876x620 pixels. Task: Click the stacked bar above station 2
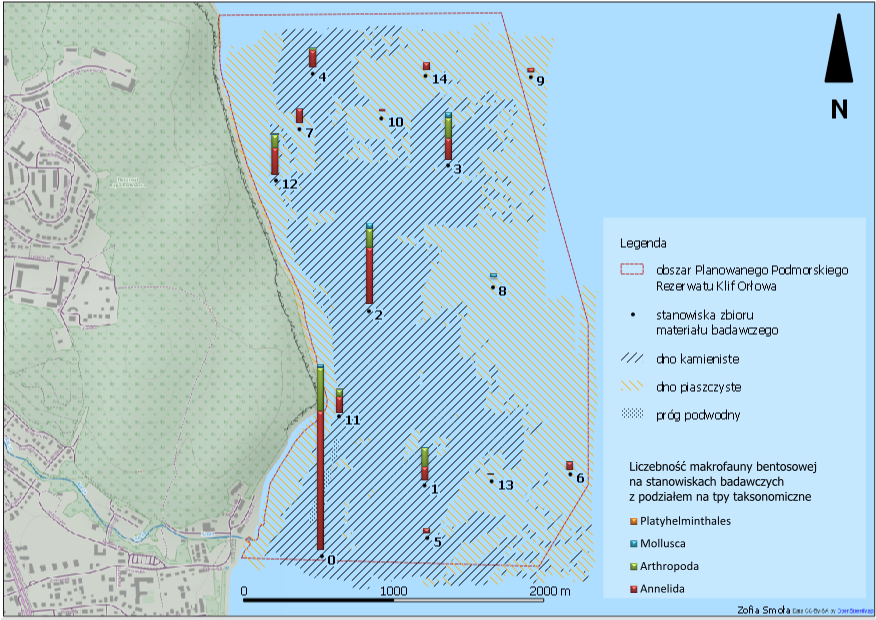(369, 263)
